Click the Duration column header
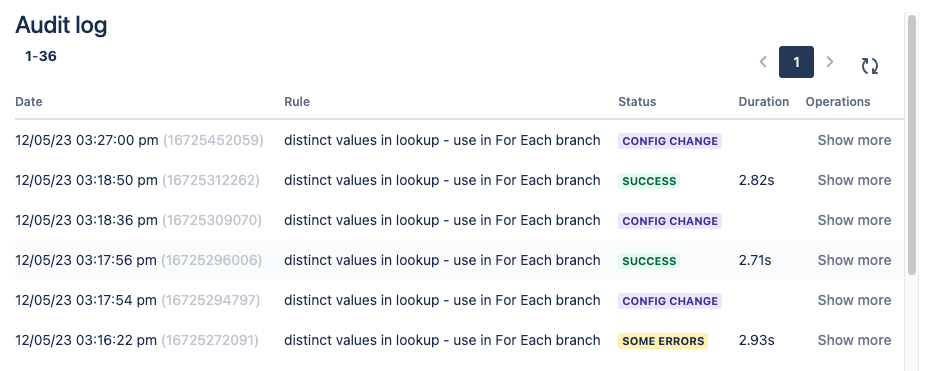Viewport: 931px width, 371px height. click(764, 102)
